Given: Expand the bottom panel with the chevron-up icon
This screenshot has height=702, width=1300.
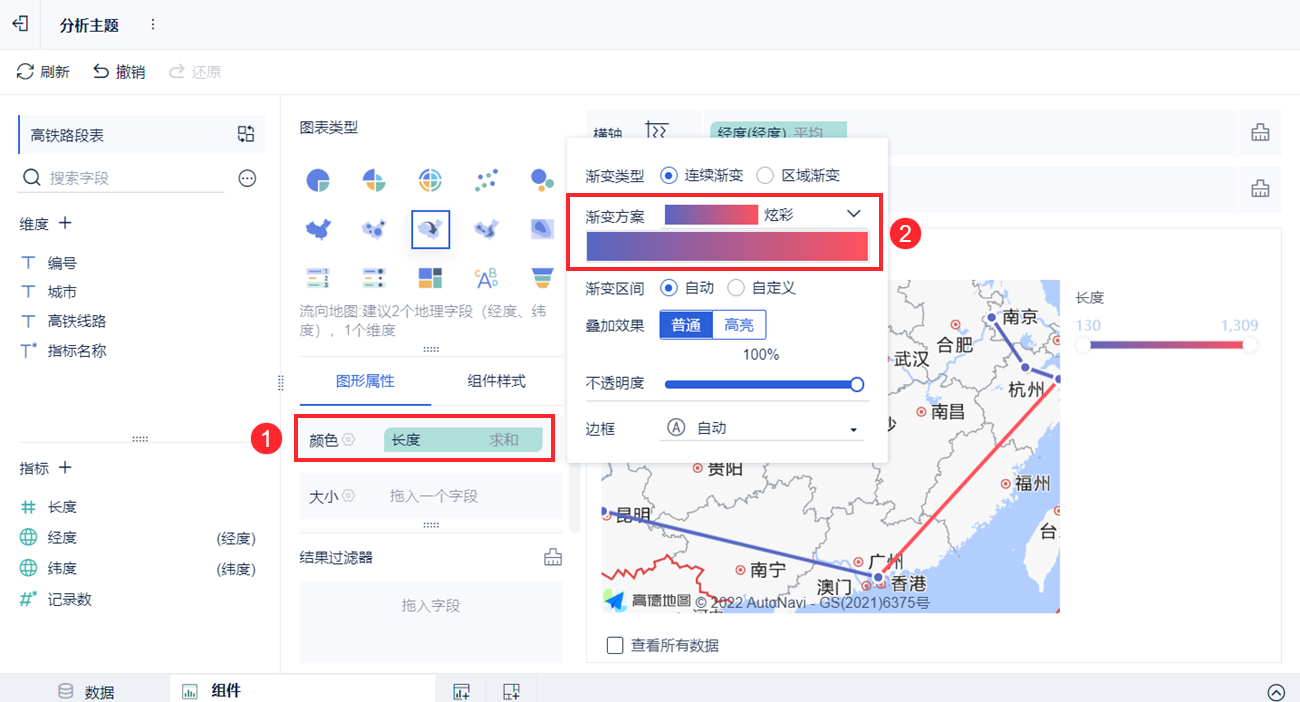Looking at the screenshot, I should (x=1276, y=692).
